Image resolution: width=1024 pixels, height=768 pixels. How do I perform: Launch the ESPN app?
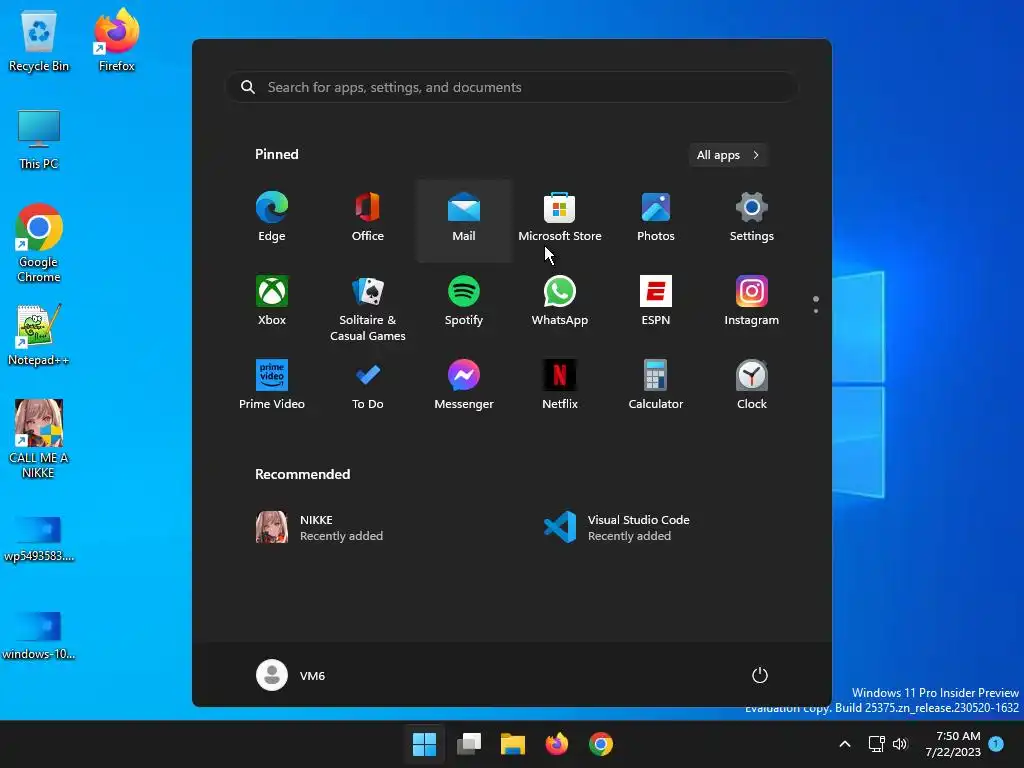coord(656,302)
